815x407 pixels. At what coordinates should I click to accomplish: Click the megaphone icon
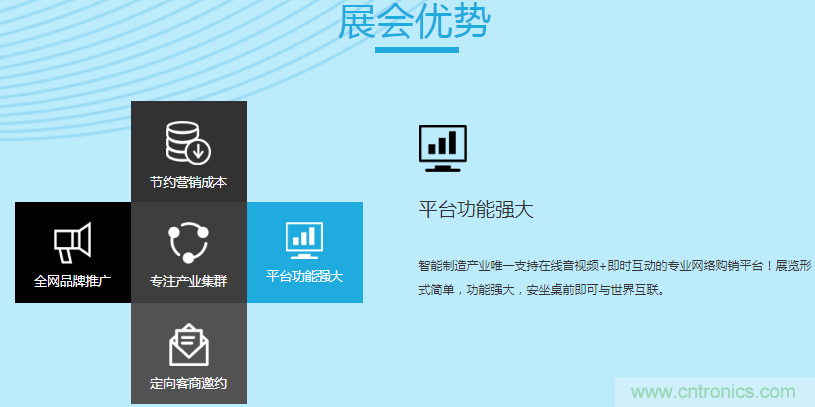pos(72,242)
